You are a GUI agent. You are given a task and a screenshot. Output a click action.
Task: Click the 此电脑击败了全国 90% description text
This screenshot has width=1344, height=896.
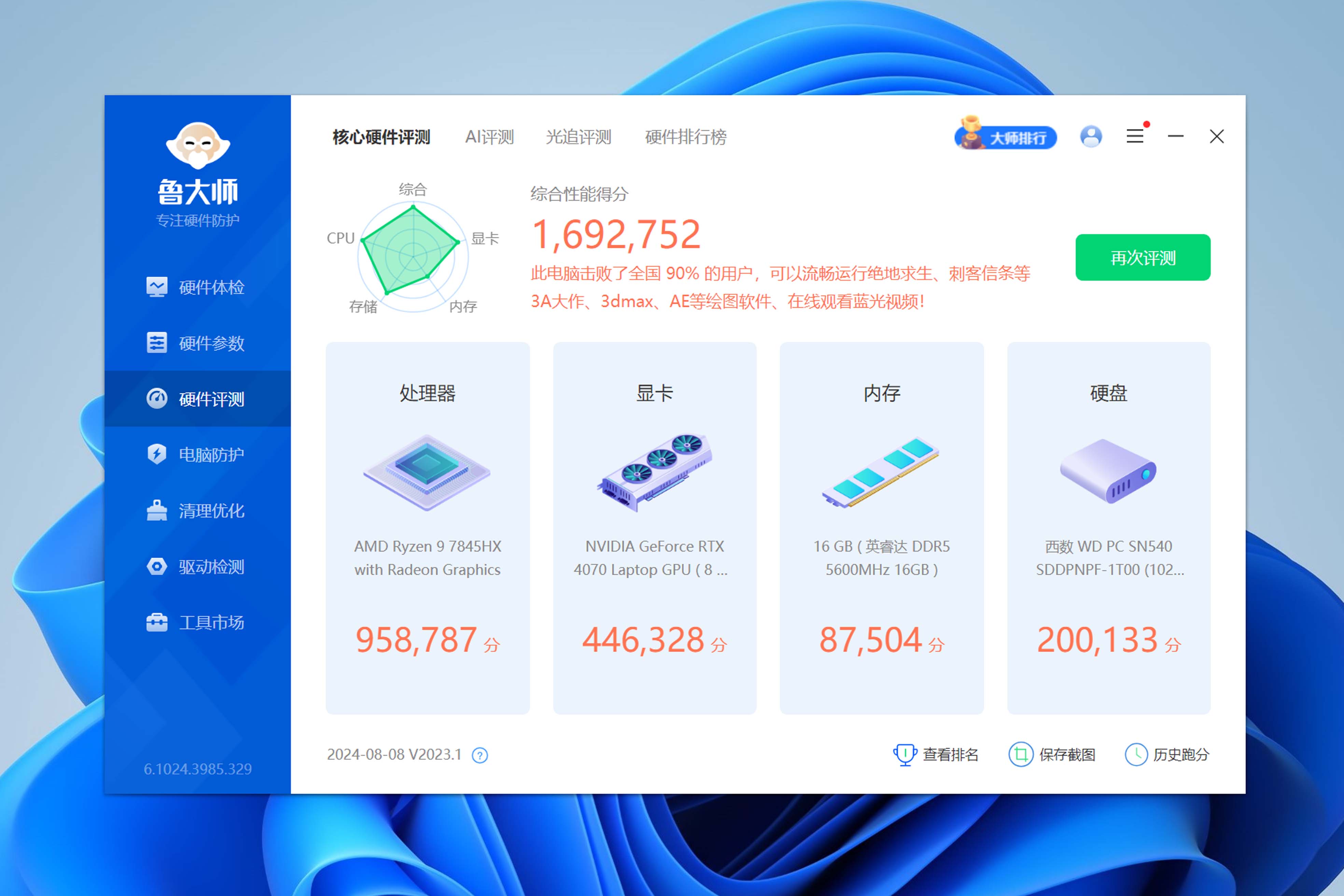pyautogui.click(x=781, y=288)
